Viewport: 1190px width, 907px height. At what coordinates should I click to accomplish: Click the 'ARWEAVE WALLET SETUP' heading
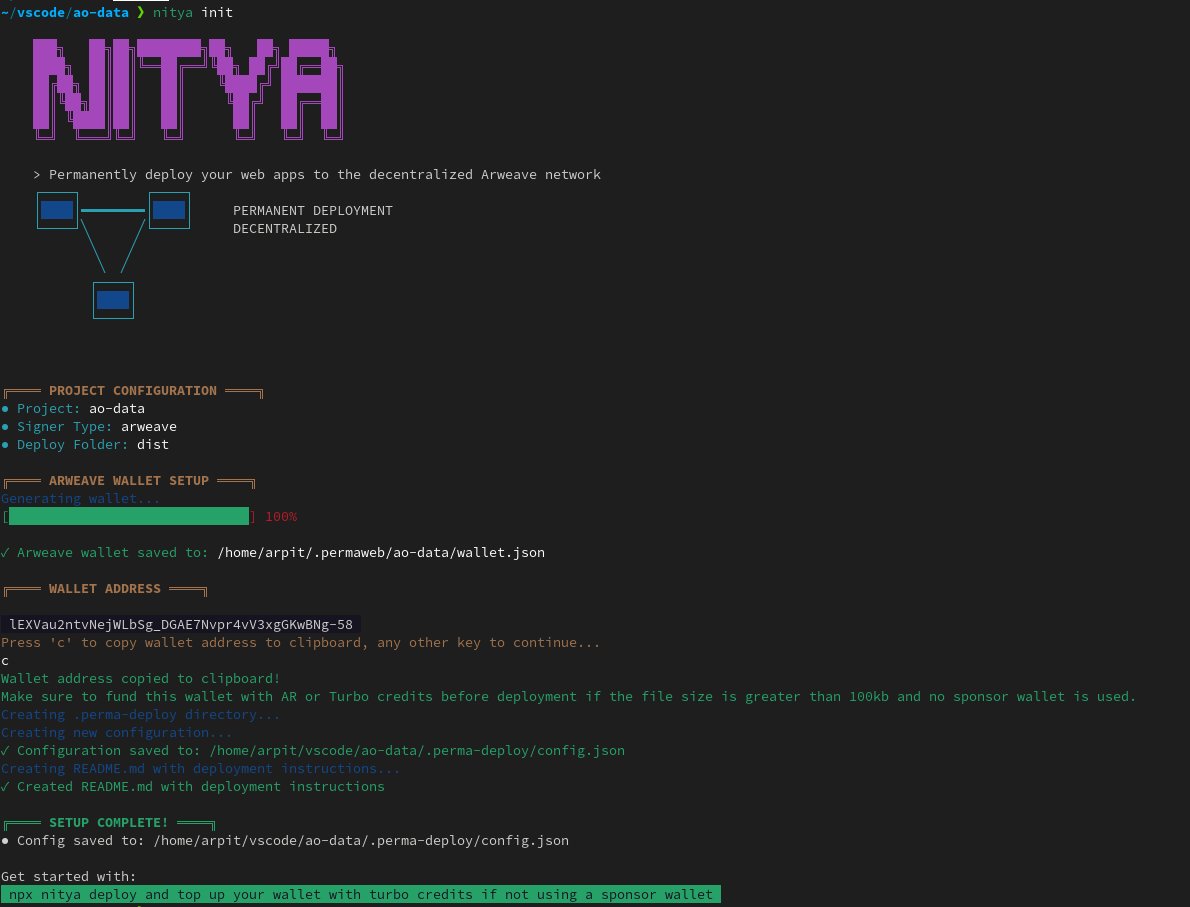(128, 480)
